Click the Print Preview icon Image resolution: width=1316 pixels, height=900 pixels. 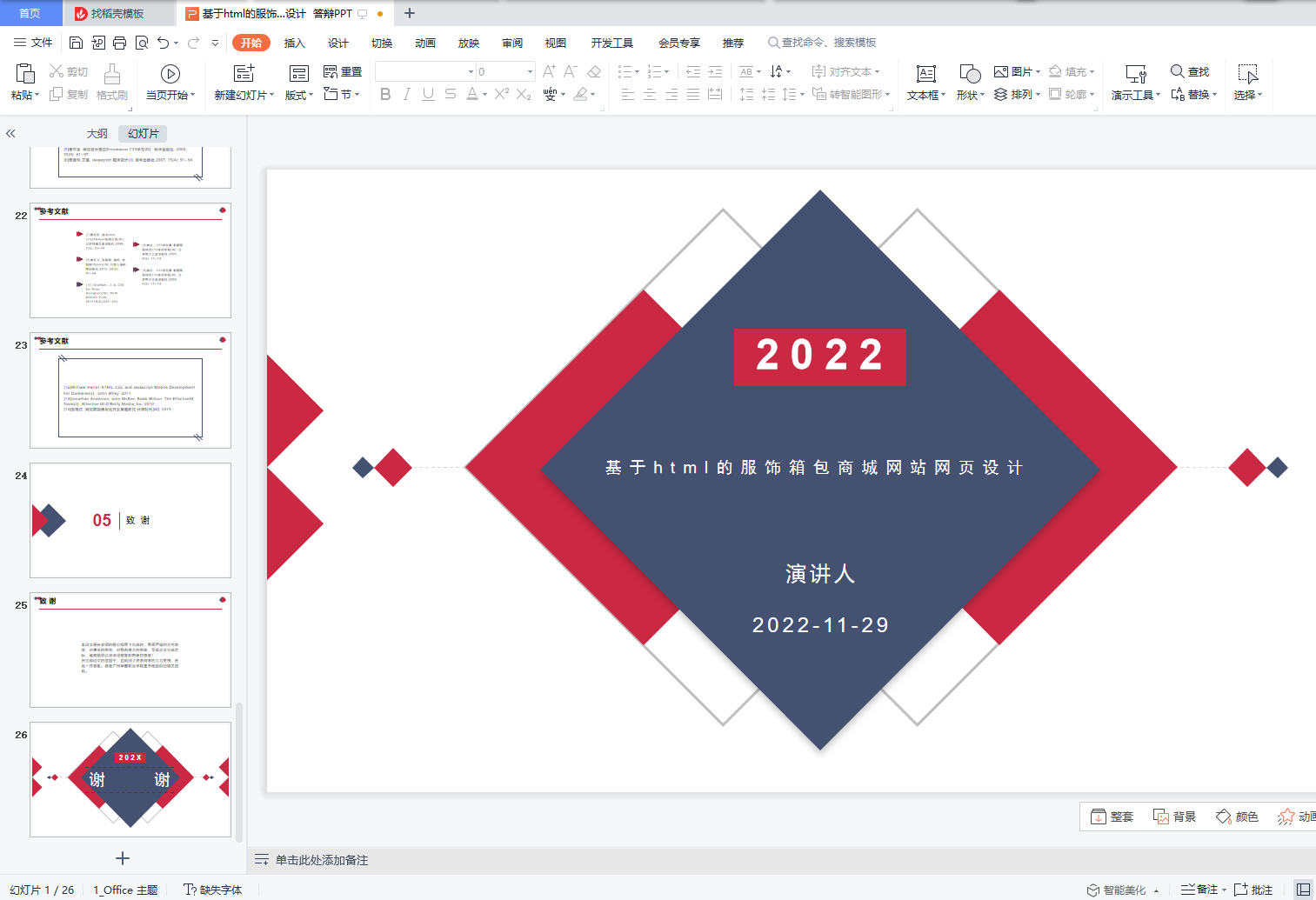click(x=141, y=43)
